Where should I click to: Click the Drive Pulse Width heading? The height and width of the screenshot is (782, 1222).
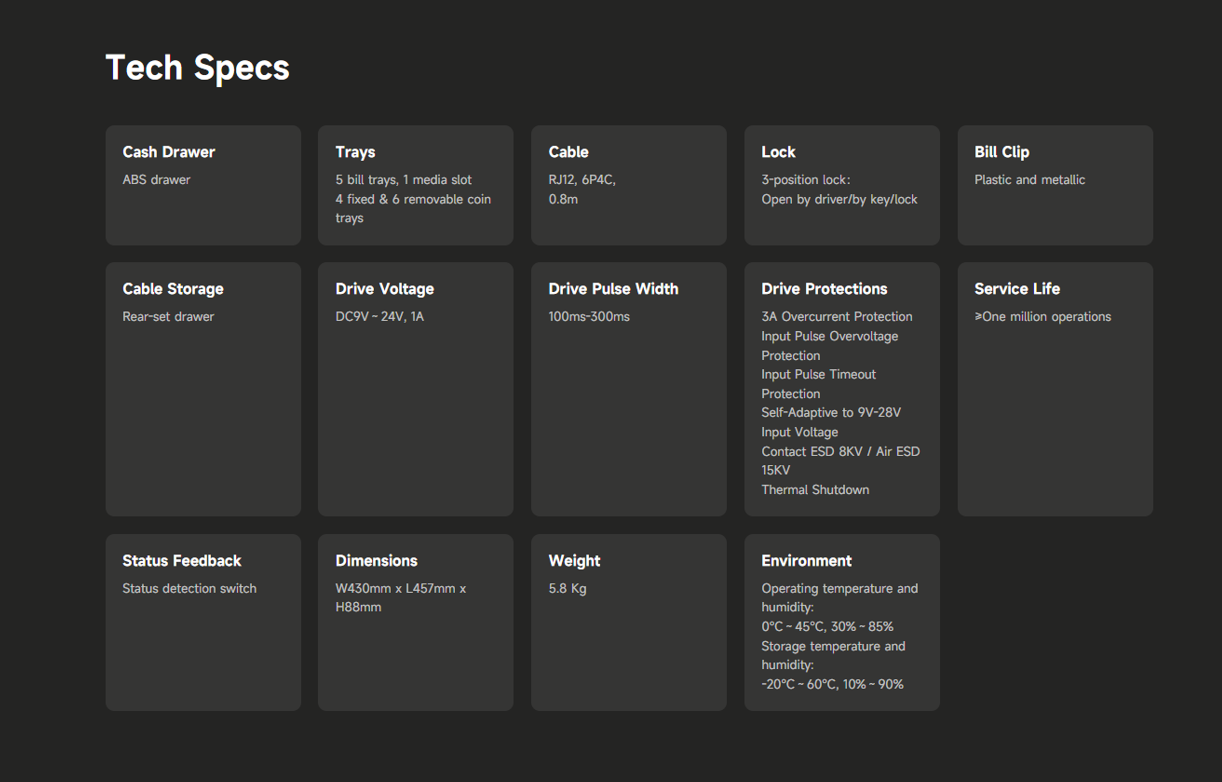[x=613, y=289]
